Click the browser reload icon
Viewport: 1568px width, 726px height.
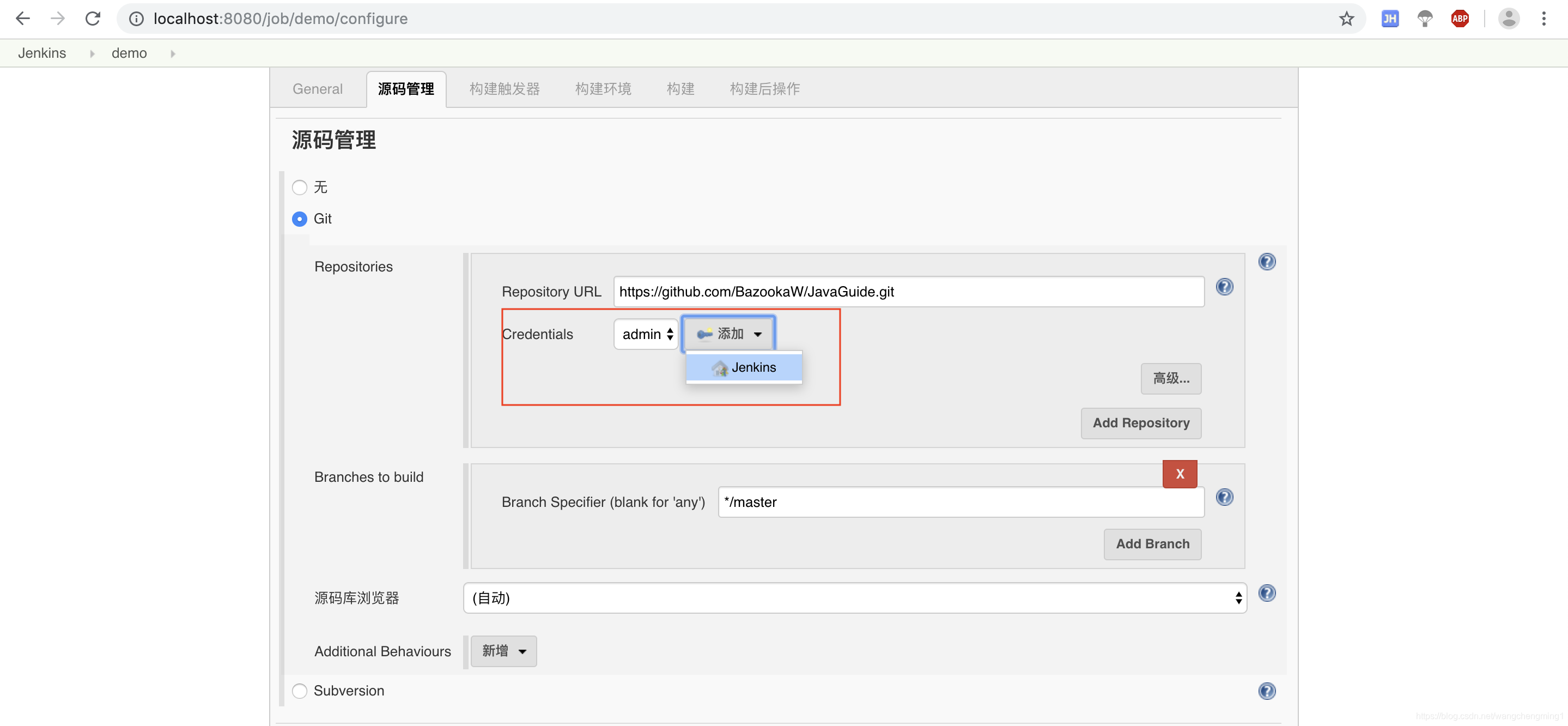tap(93, 19)
